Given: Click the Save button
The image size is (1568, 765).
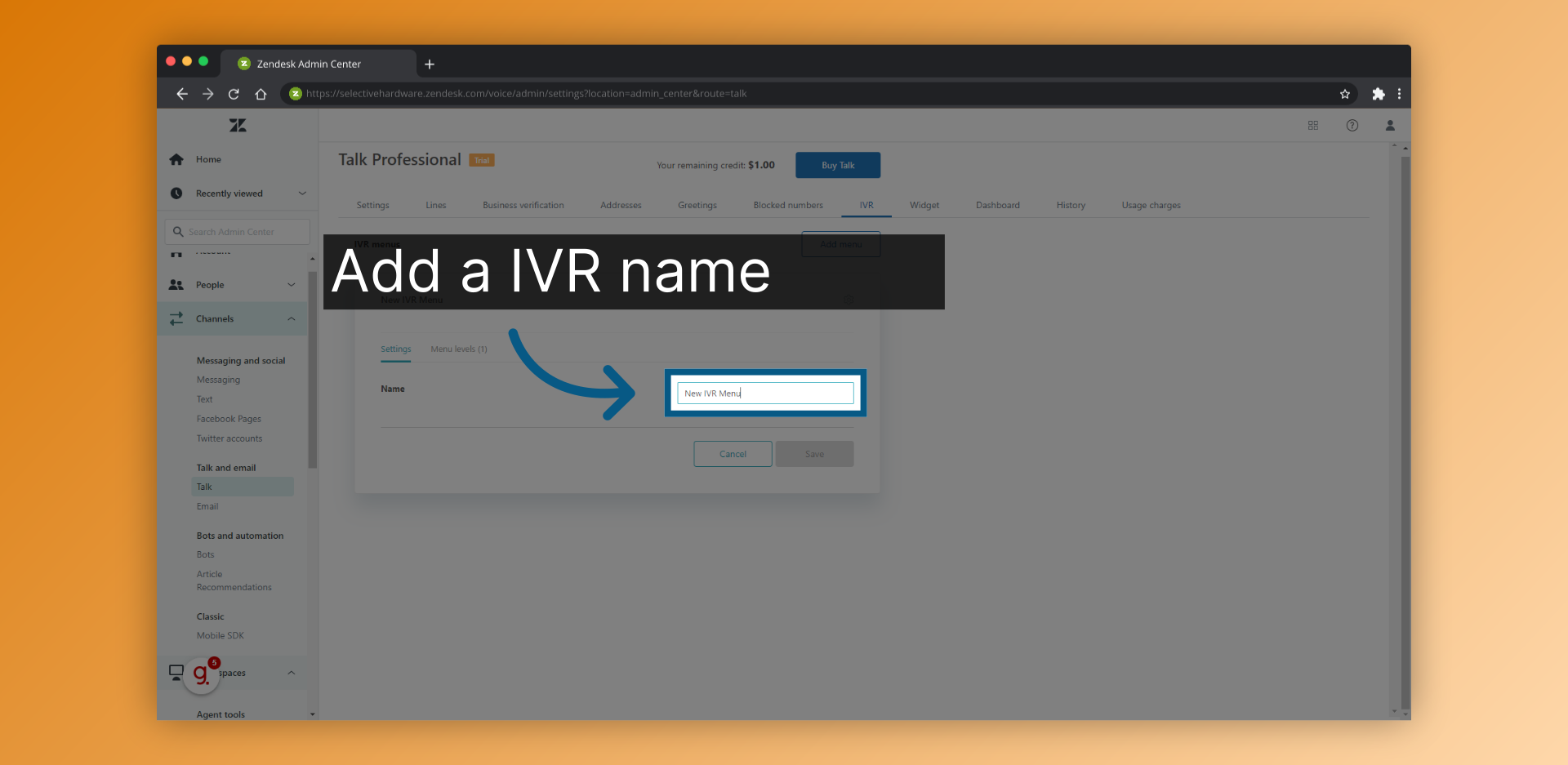Looking at the screenshot, I should pos(814,454).
